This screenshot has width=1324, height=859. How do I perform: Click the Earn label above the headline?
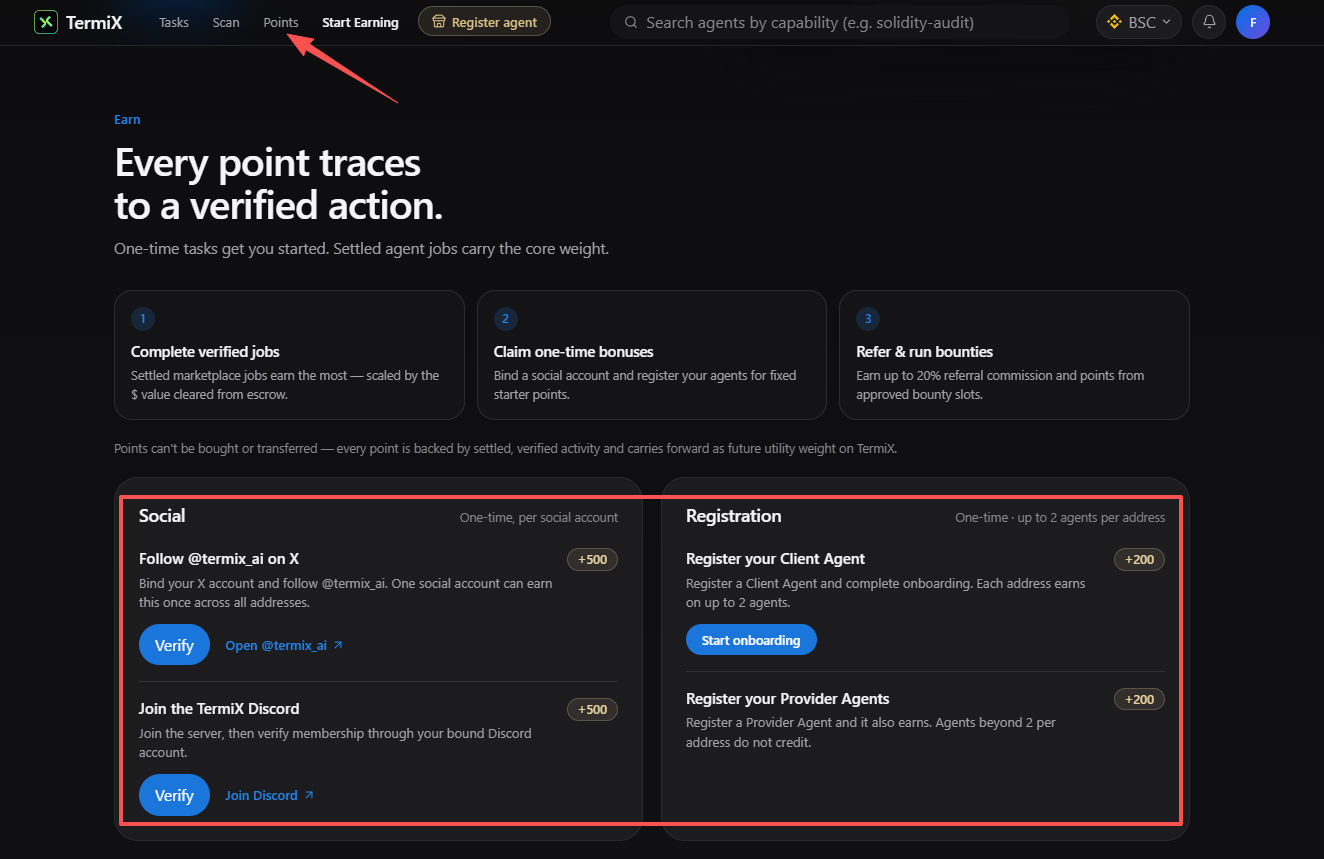pos(127,120)
